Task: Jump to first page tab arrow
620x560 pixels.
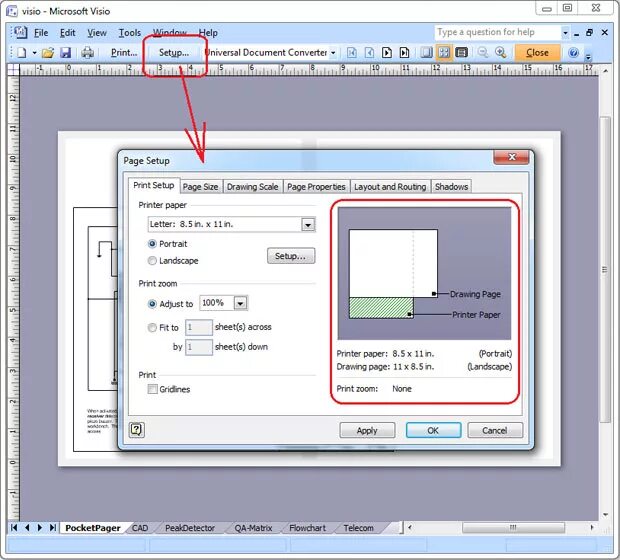Action: click(x=14, y=528)
